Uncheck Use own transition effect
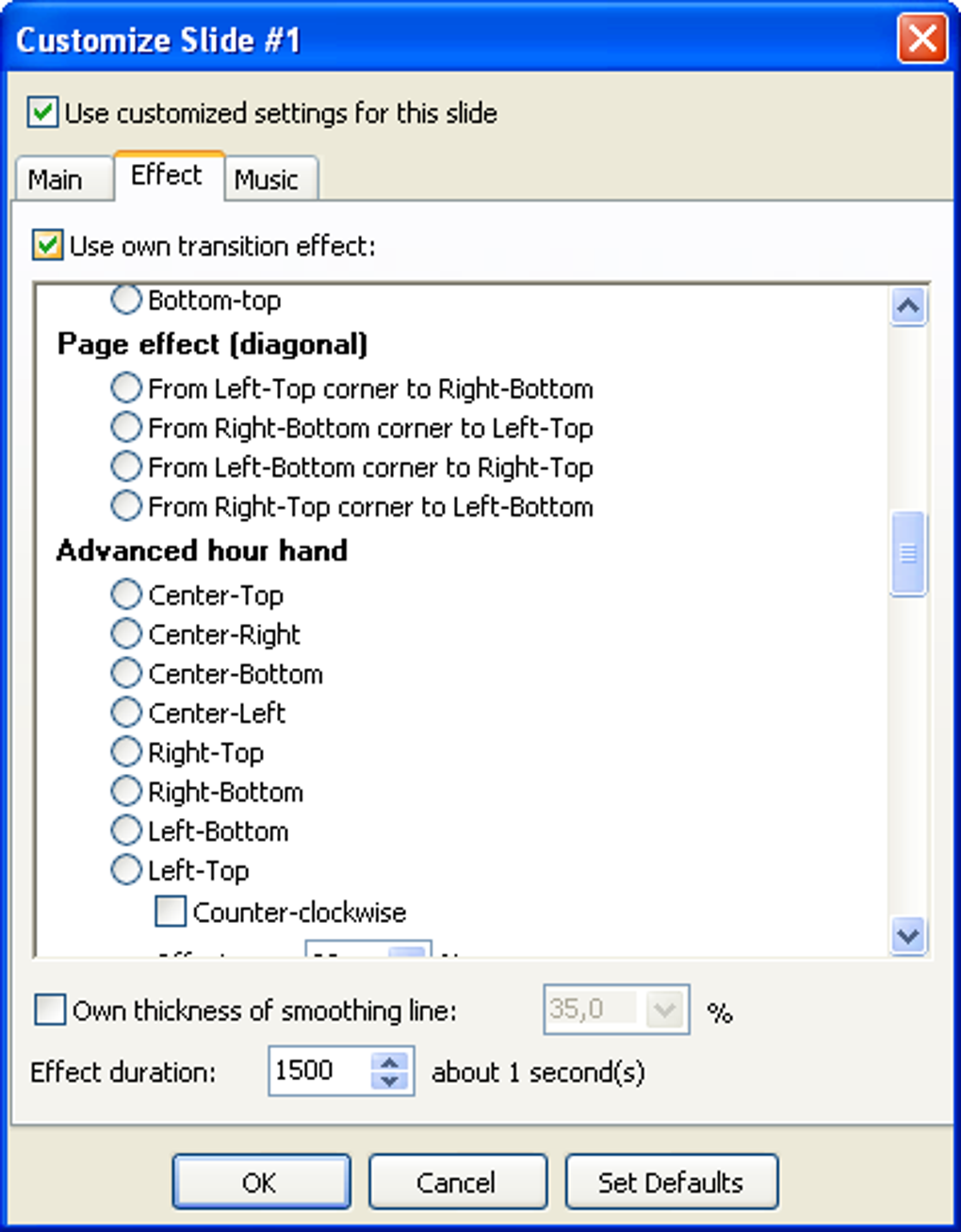This screenshot has width=961, height=1232. (x=48, y=245)
